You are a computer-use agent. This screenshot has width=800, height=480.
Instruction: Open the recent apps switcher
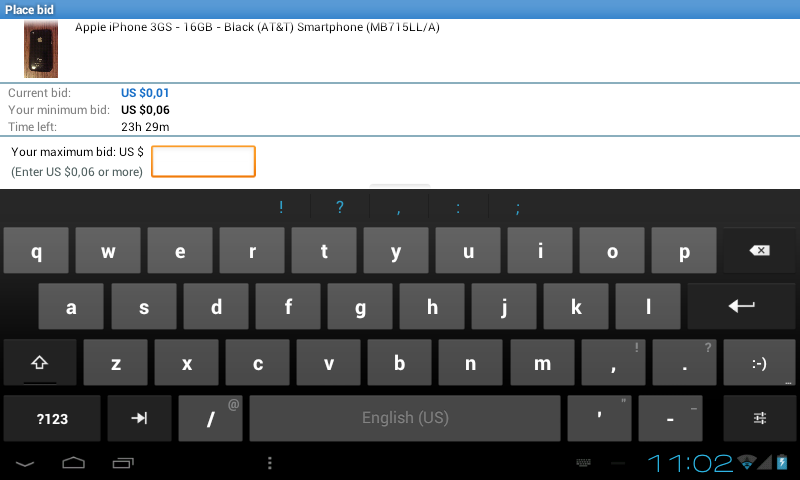(x=123, y=463)
